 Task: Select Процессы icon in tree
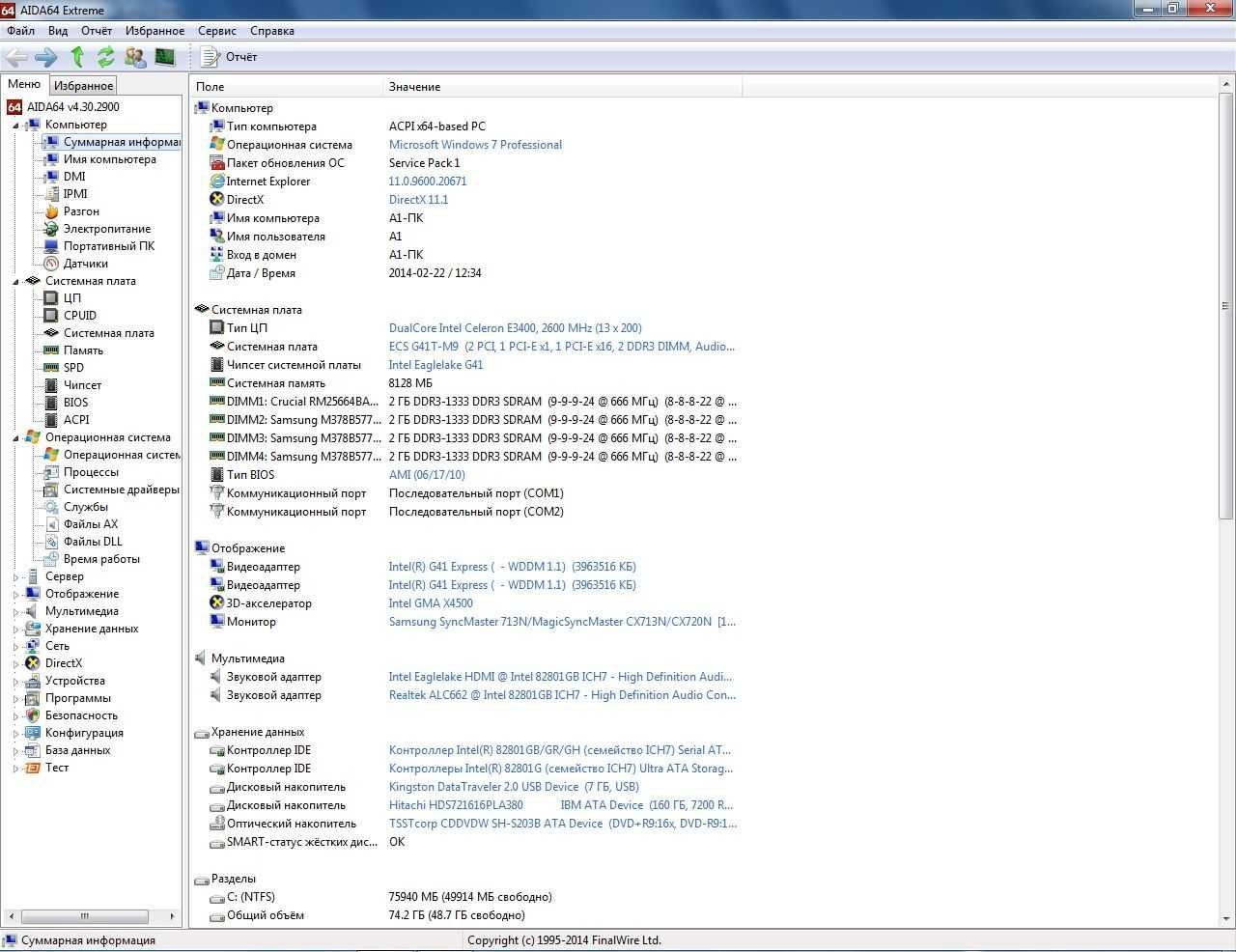51,472
